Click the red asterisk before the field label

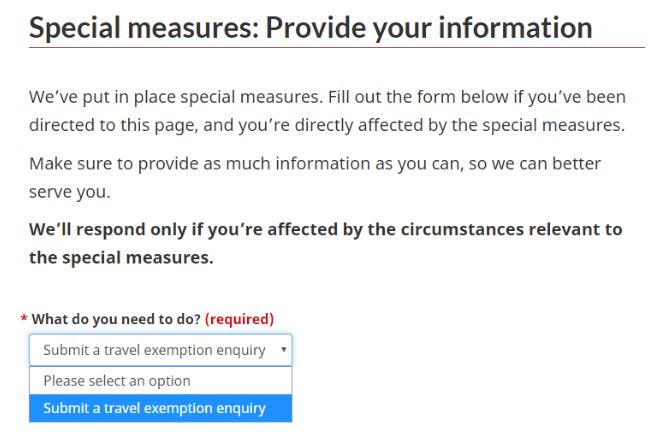click(x=24, y=320)
